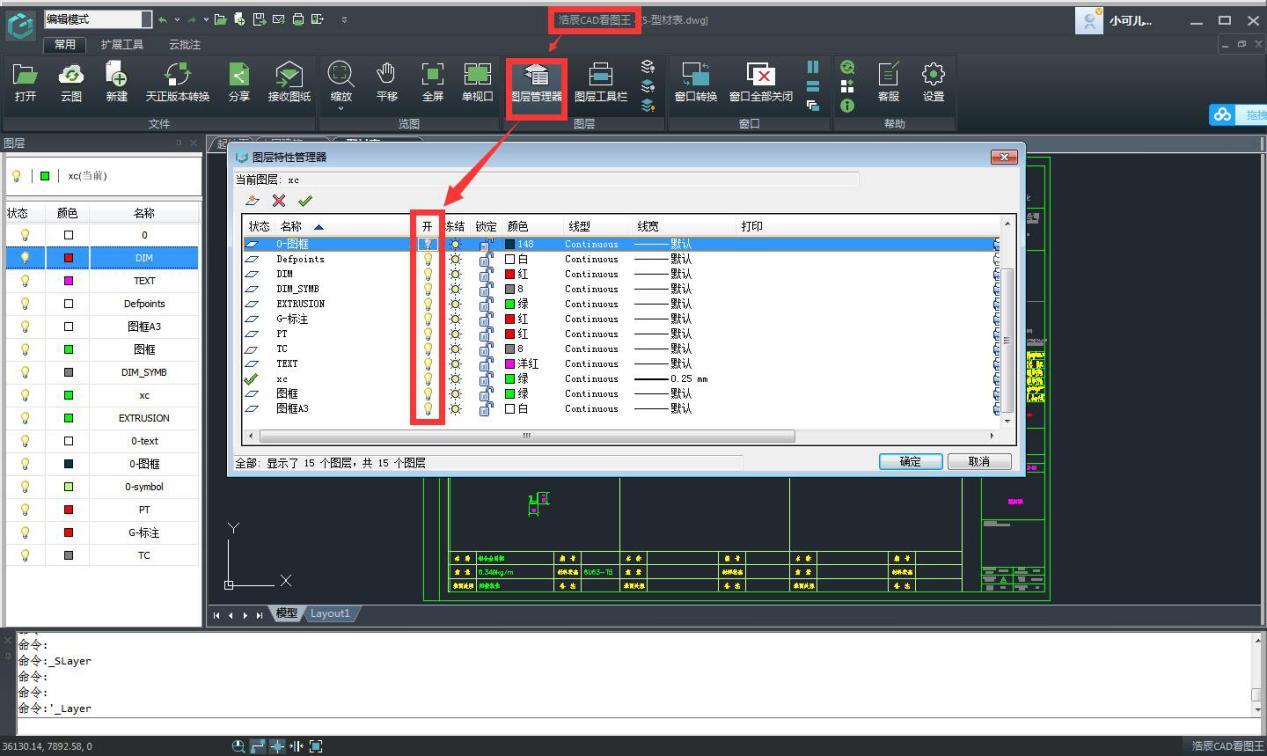
Task: Enter 全屏 full screen mode
Action: (x=432, y=81)
